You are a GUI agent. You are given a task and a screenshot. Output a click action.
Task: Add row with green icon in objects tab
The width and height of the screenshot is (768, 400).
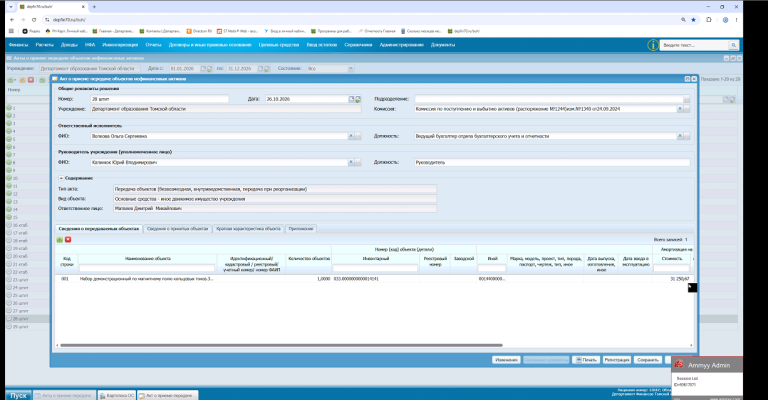pos(60,239)
